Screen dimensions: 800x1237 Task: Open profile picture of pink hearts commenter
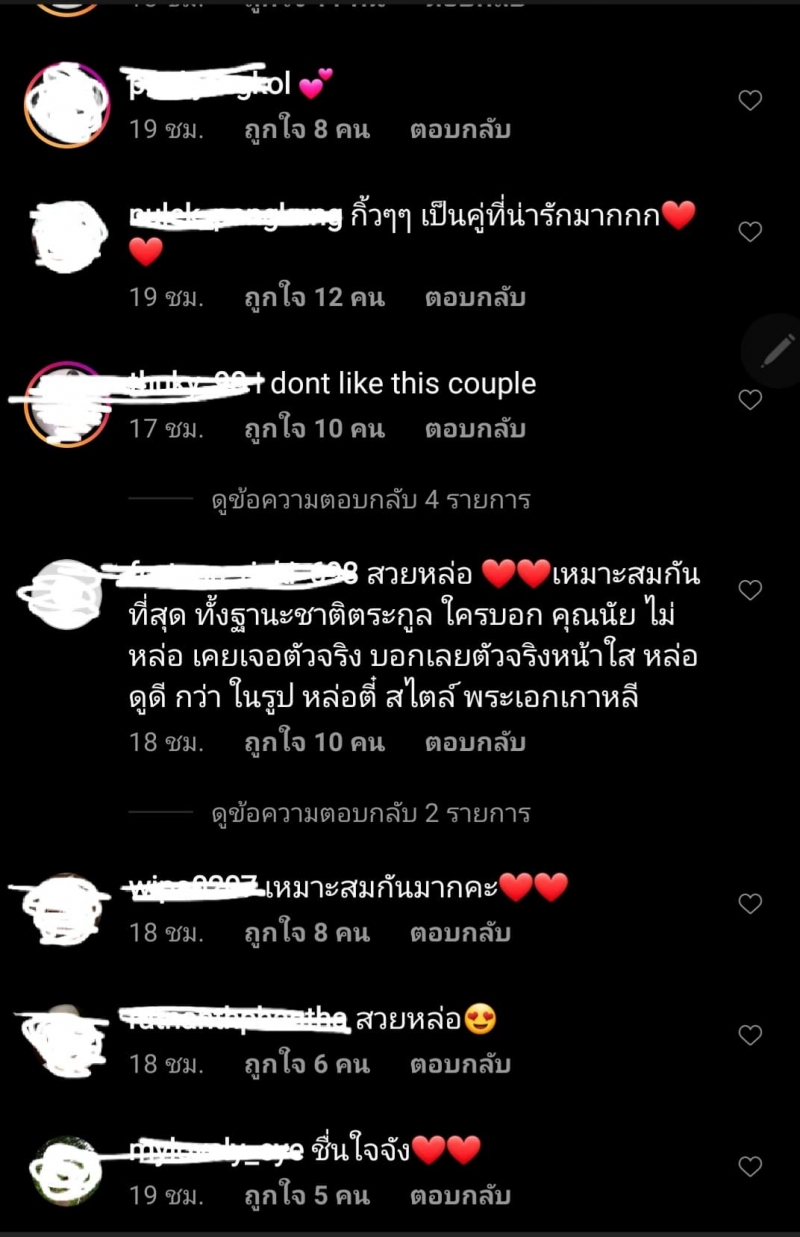tap(67, 105)
